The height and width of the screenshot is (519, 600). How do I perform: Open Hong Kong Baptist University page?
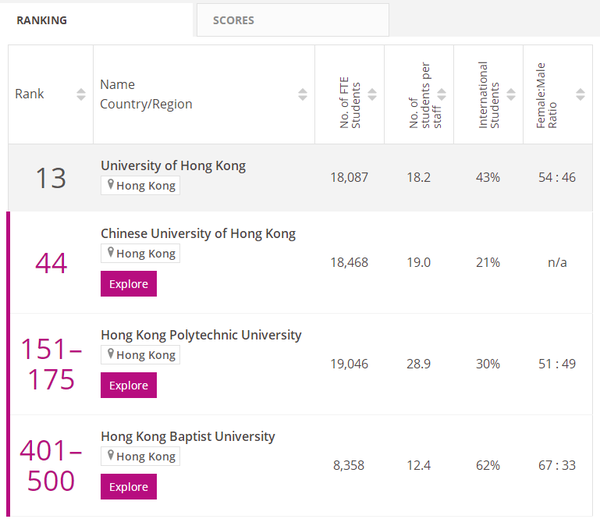(x=188, y=436)
